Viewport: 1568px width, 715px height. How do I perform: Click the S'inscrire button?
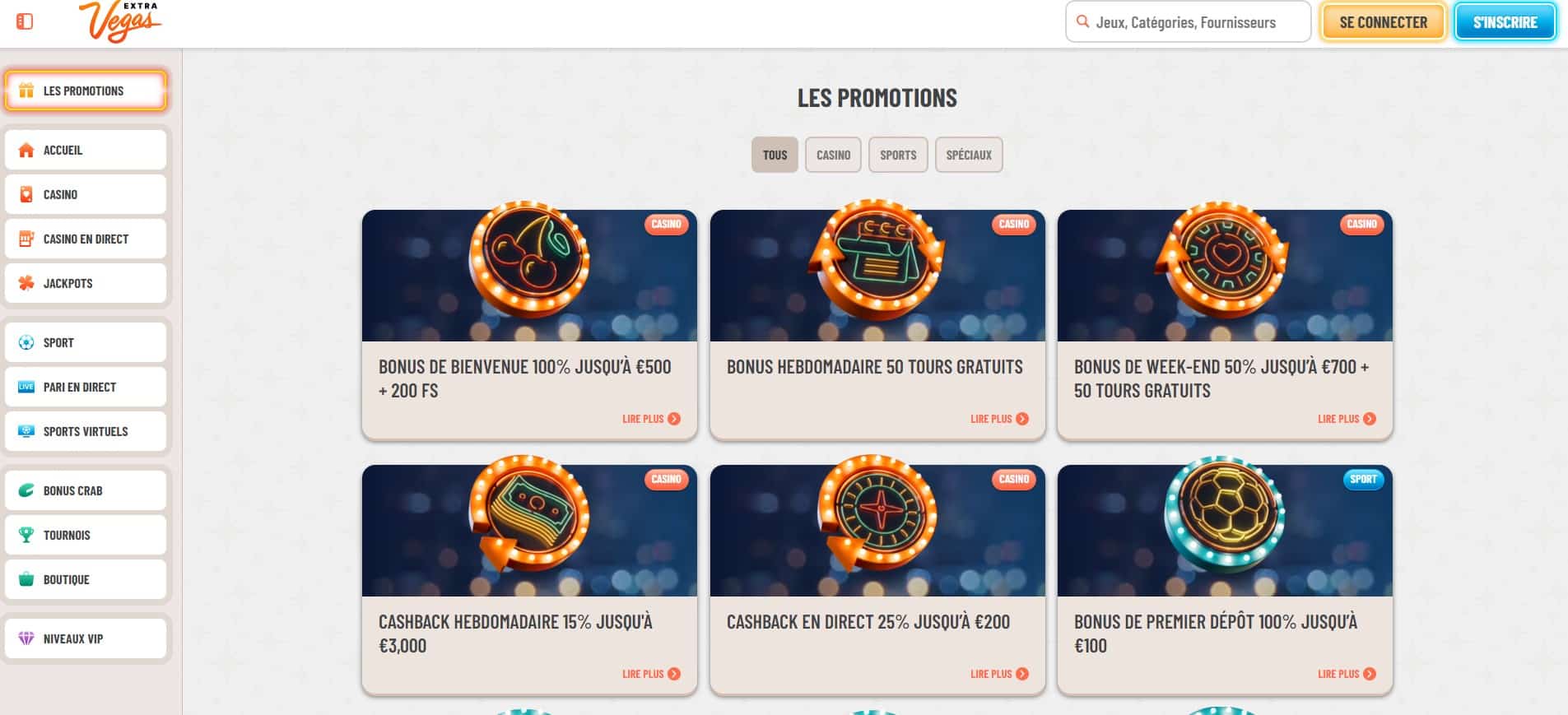pos(1505,22)
